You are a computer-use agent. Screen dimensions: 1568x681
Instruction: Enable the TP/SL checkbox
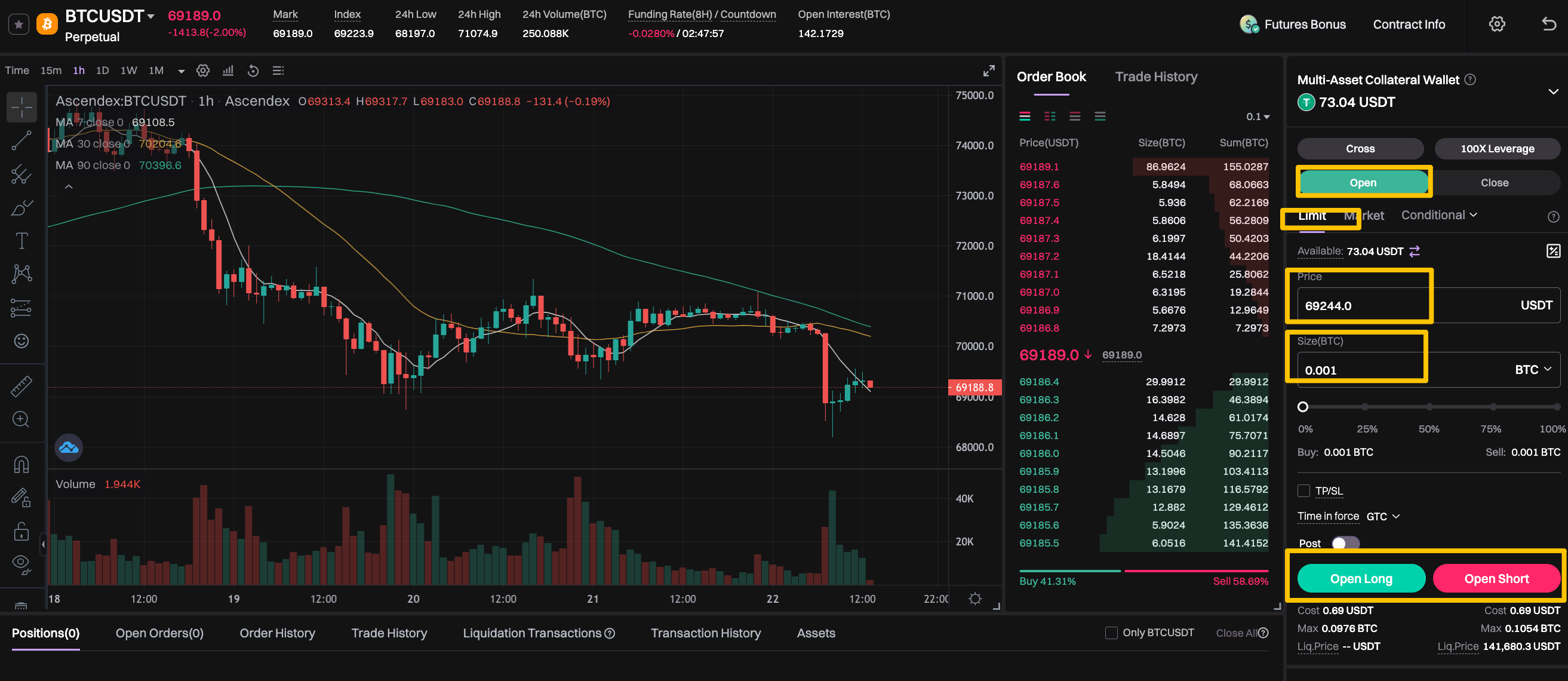tap(1304, 490)
